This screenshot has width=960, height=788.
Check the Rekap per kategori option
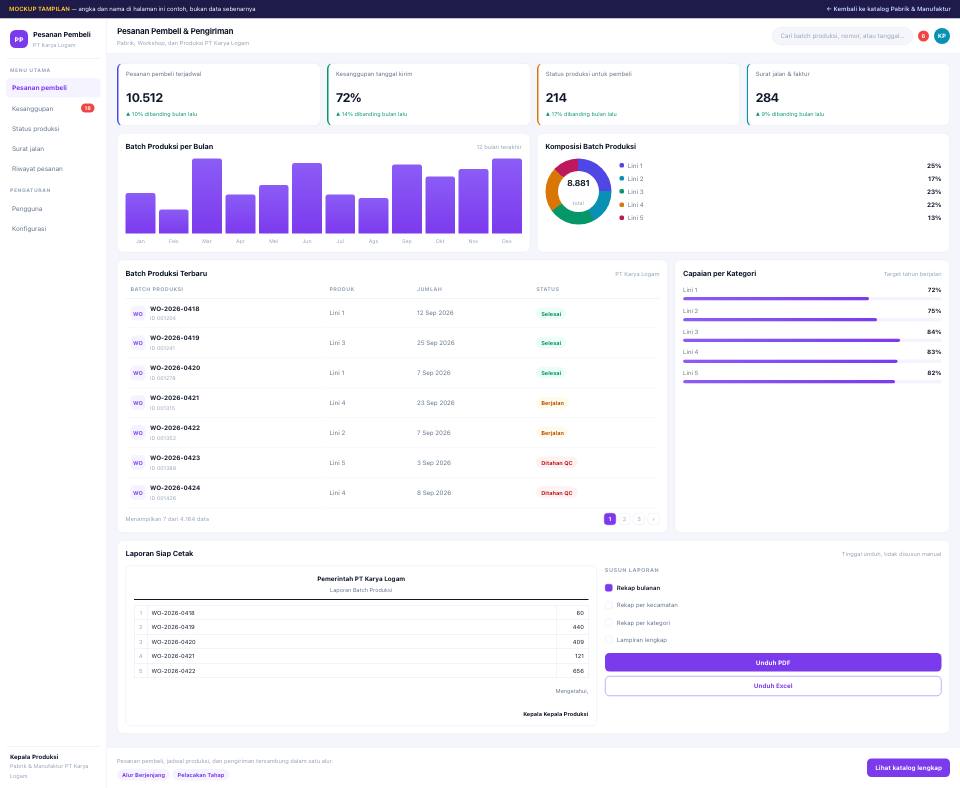(609, 623)
